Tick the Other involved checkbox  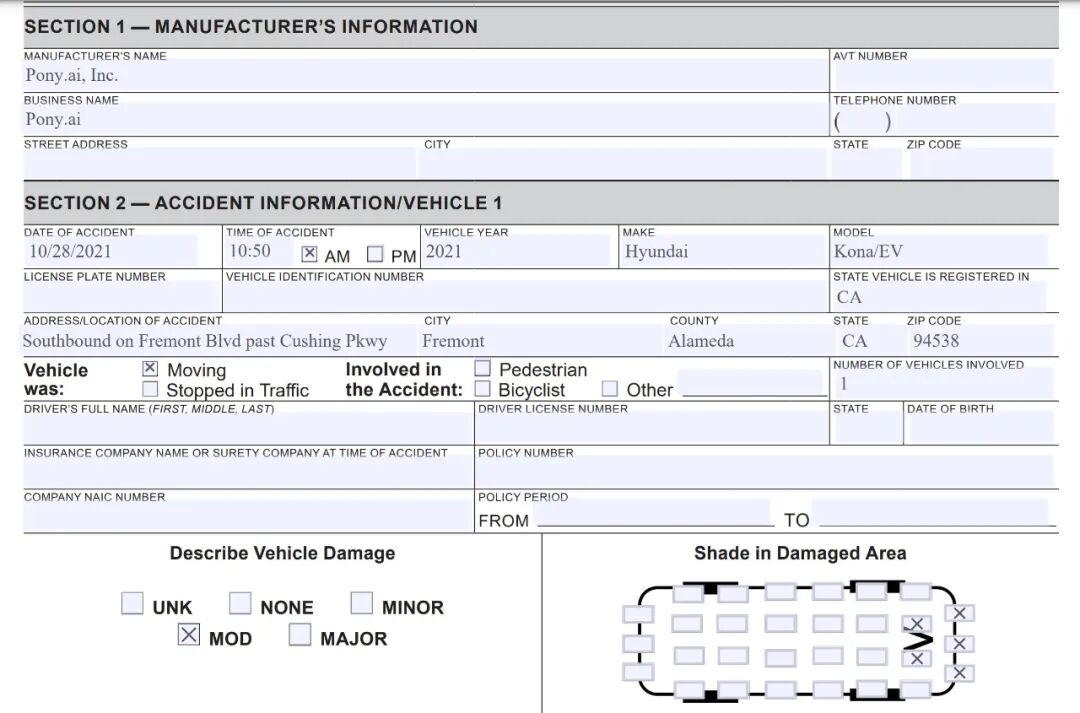610,389
